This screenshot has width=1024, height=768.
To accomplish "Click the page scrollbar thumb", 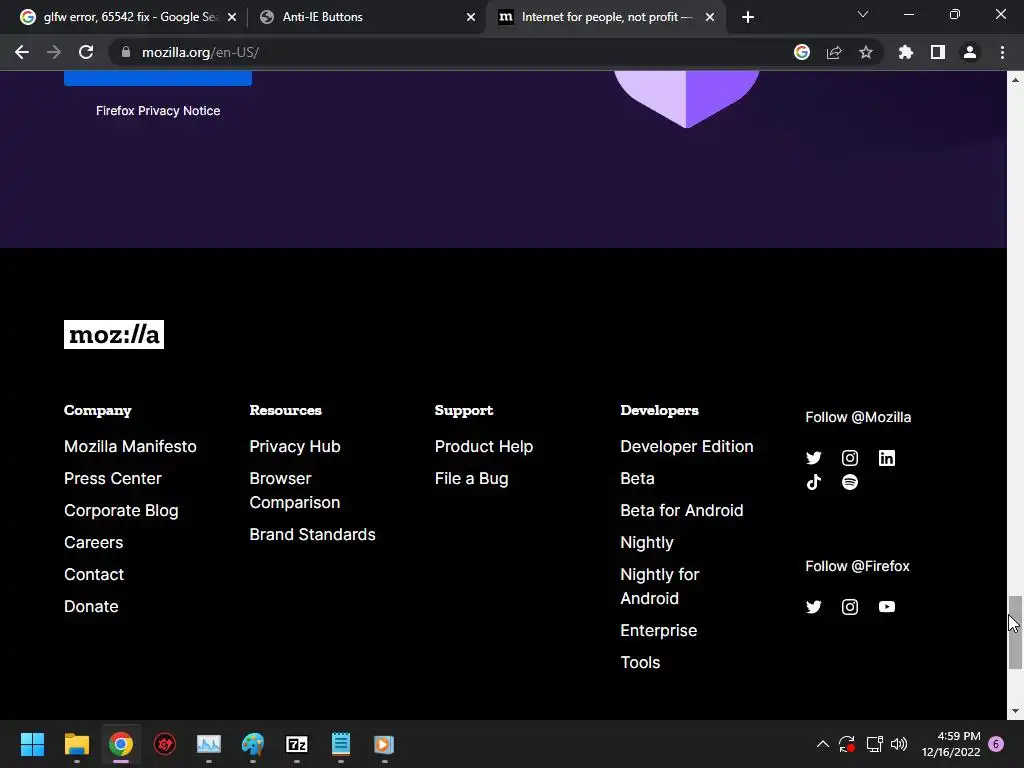I will tap(1015, 632).
